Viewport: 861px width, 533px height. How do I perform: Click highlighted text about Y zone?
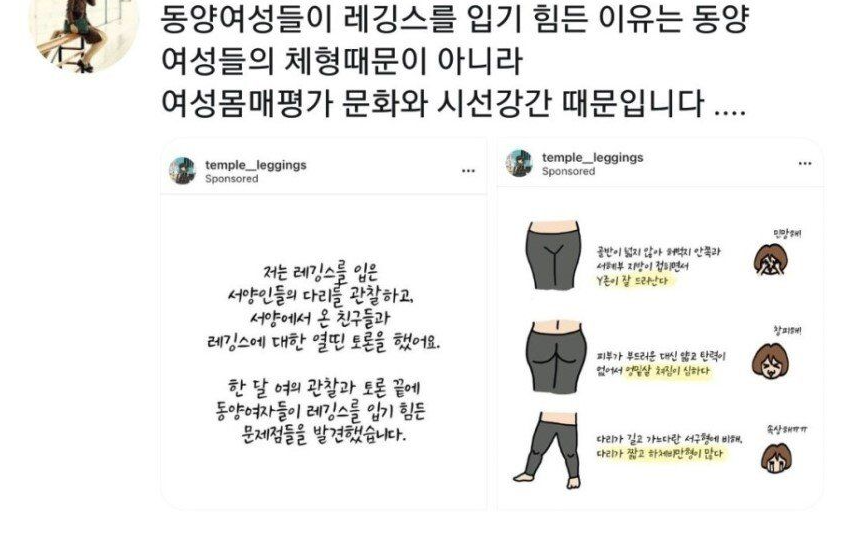(634, 280)
